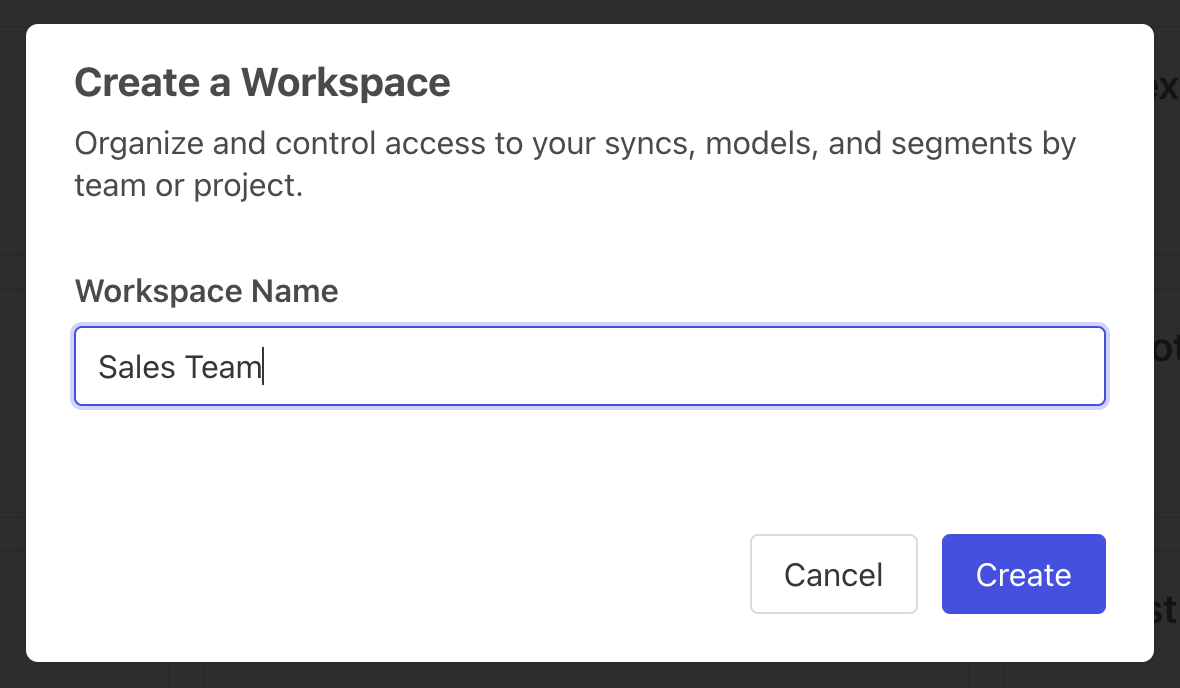This screenshot has height=688, width=1180.
Task: Click the dimmed backdrop above the dialog
Action: coord(590,11)
